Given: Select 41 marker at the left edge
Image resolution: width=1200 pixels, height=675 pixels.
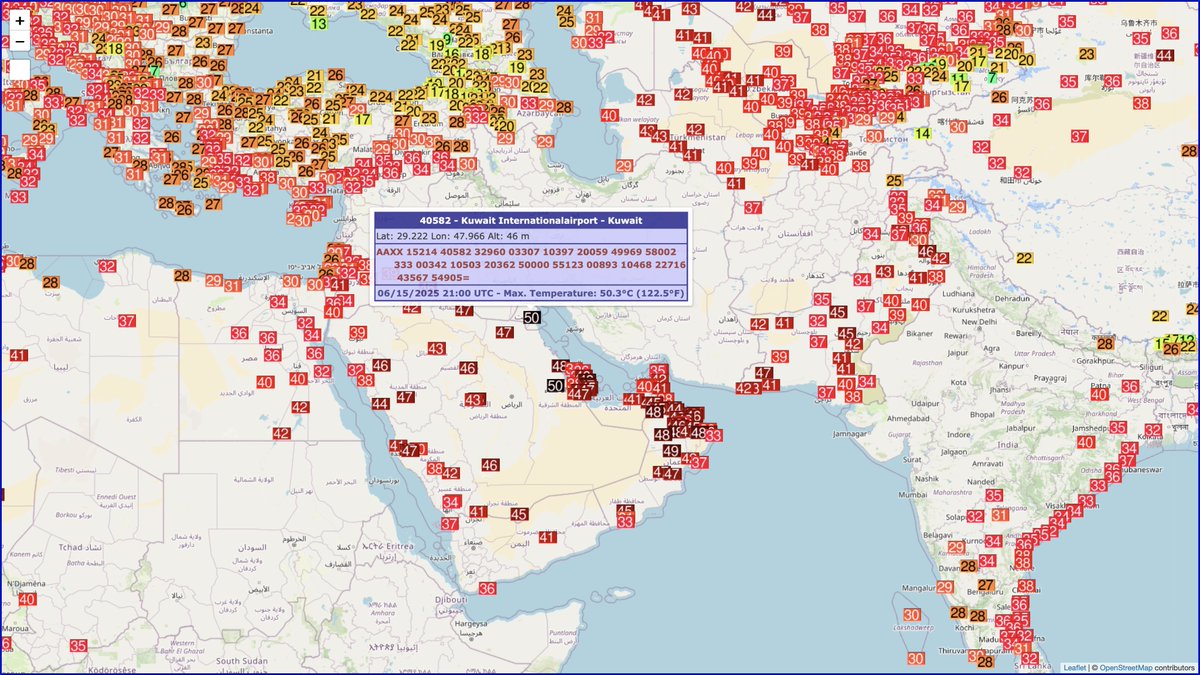Looking at the screenshot, I should click(x=19, y=355).
